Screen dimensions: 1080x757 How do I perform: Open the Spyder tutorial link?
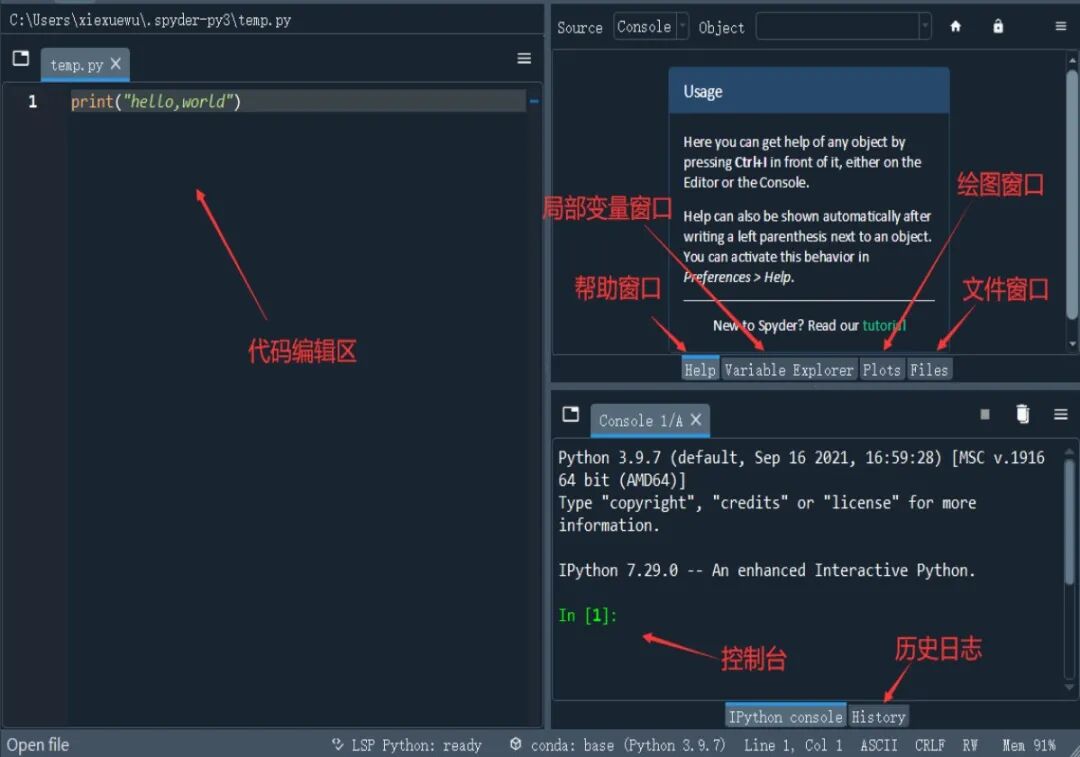(x=884, y=326)
